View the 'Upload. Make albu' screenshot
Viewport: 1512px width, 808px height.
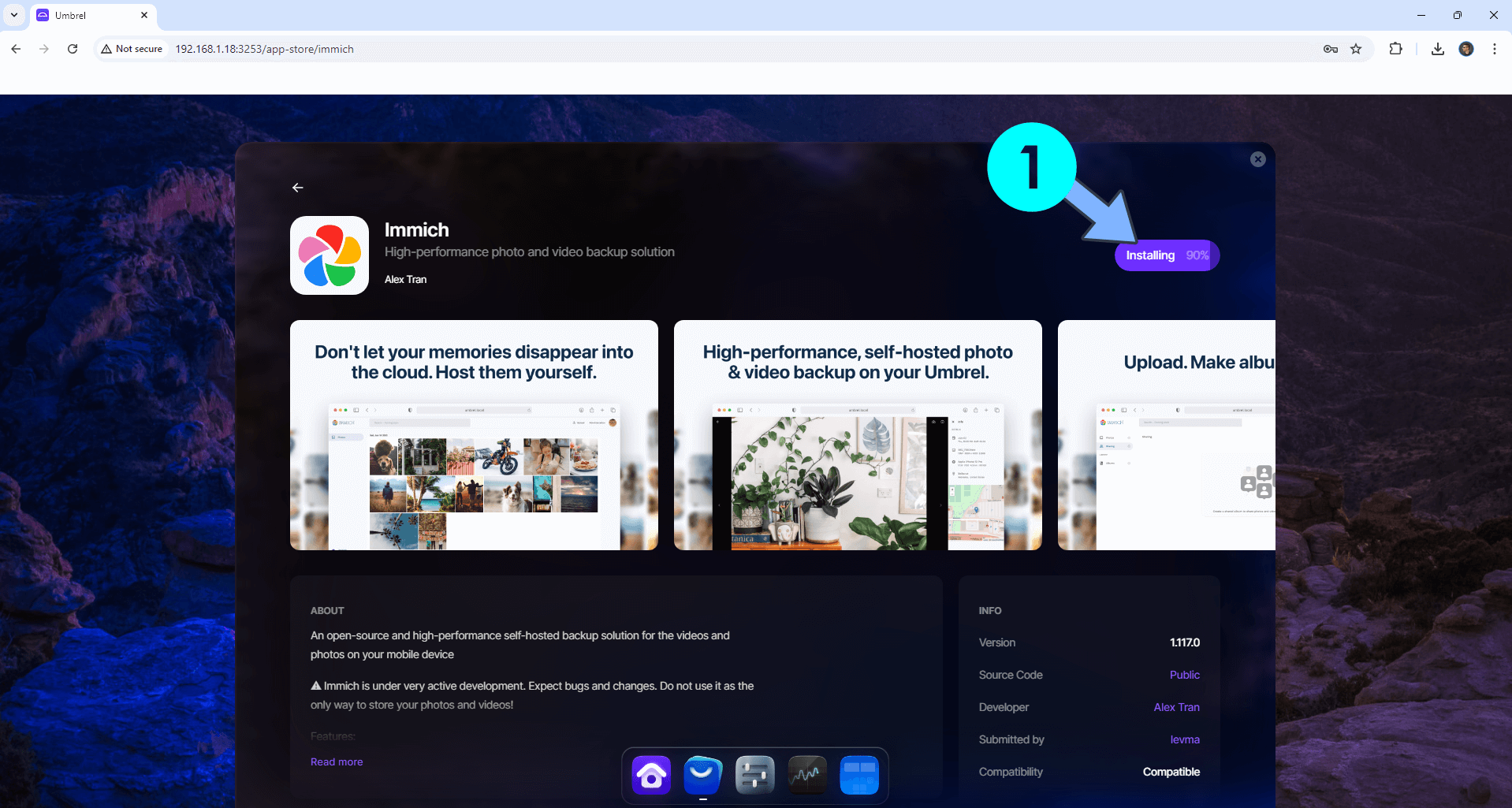click(x=1167, y=435)
